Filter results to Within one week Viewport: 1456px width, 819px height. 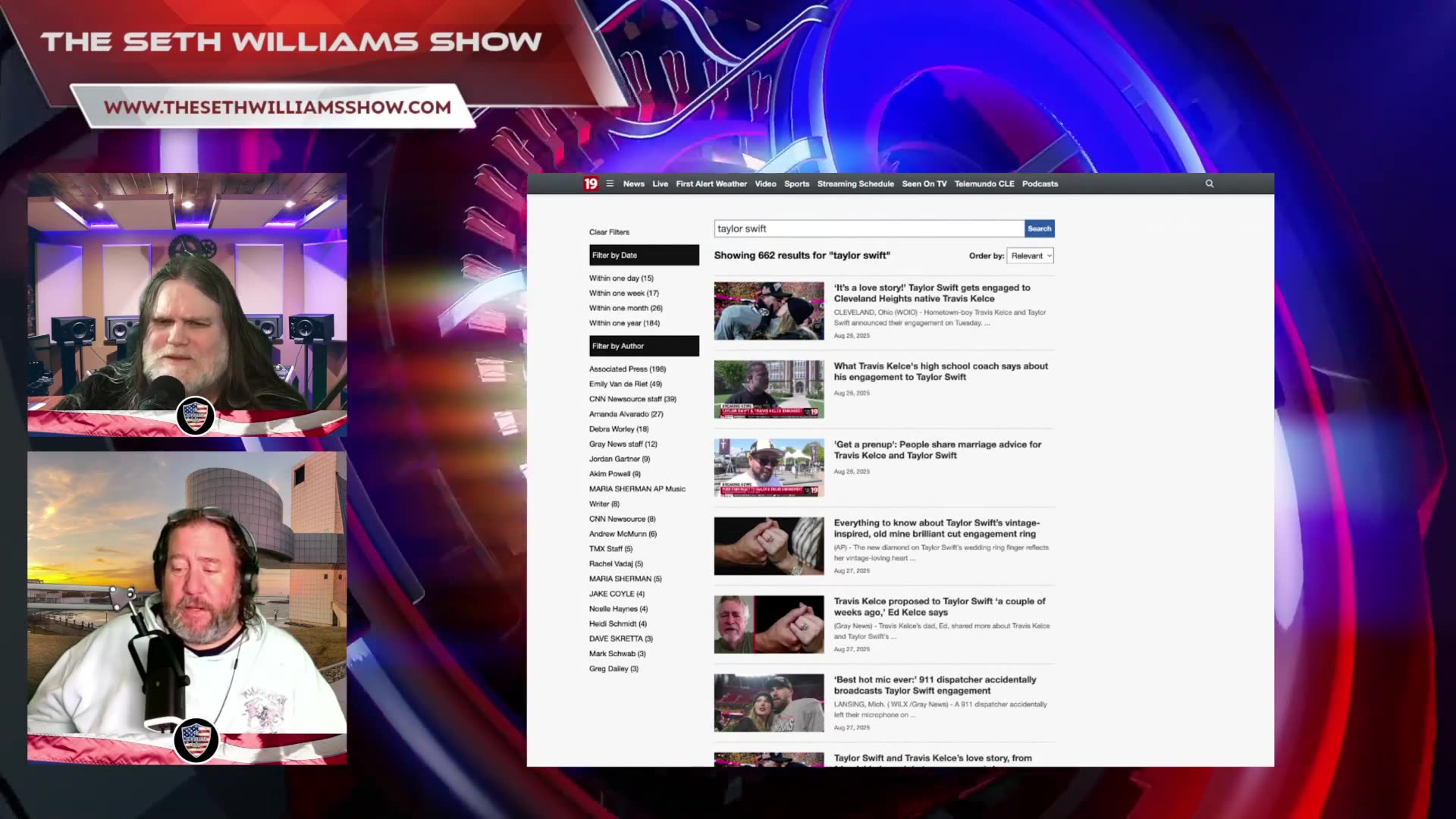tap(624, 293)
